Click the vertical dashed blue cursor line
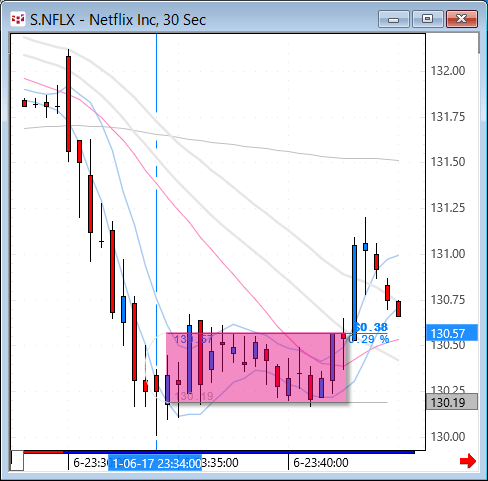This screenshot has height=481, width=488. 156,242
